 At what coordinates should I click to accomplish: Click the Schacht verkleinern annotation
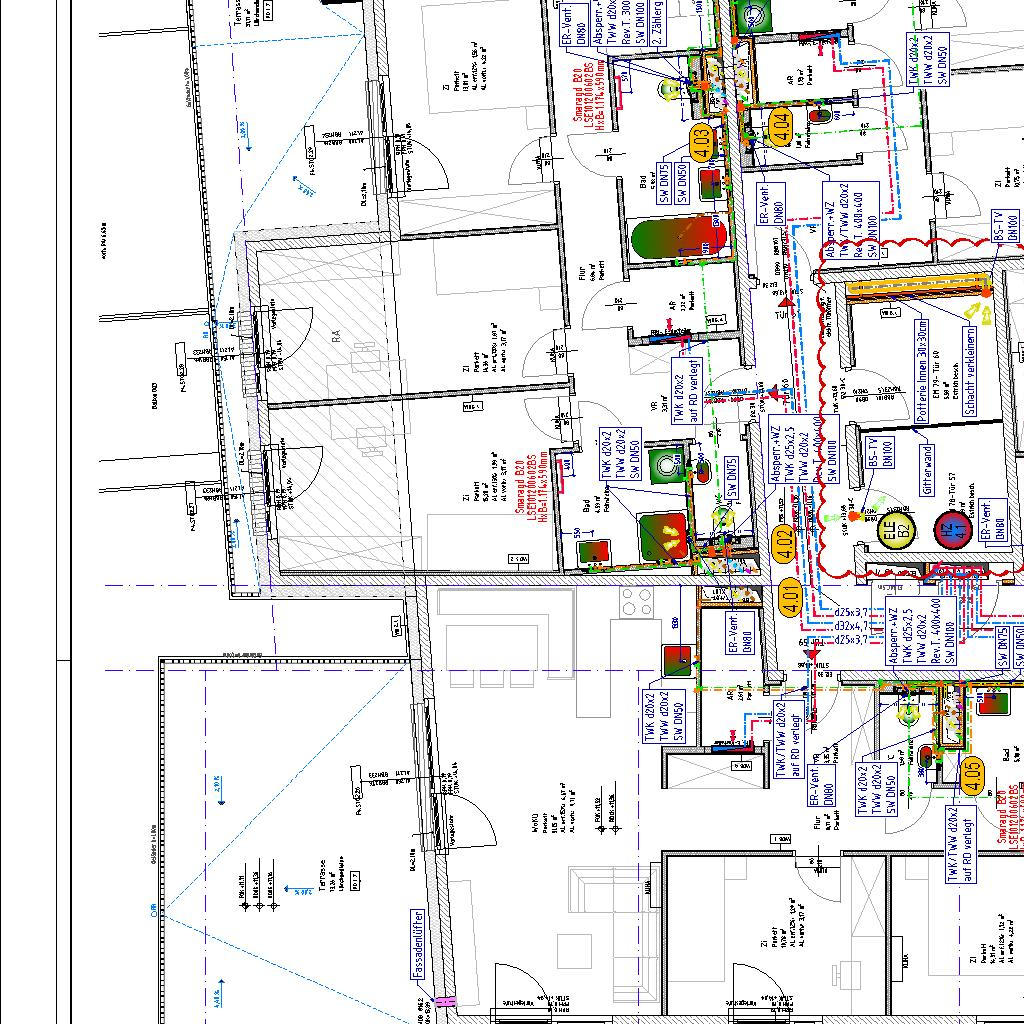(x=968, y=371)
